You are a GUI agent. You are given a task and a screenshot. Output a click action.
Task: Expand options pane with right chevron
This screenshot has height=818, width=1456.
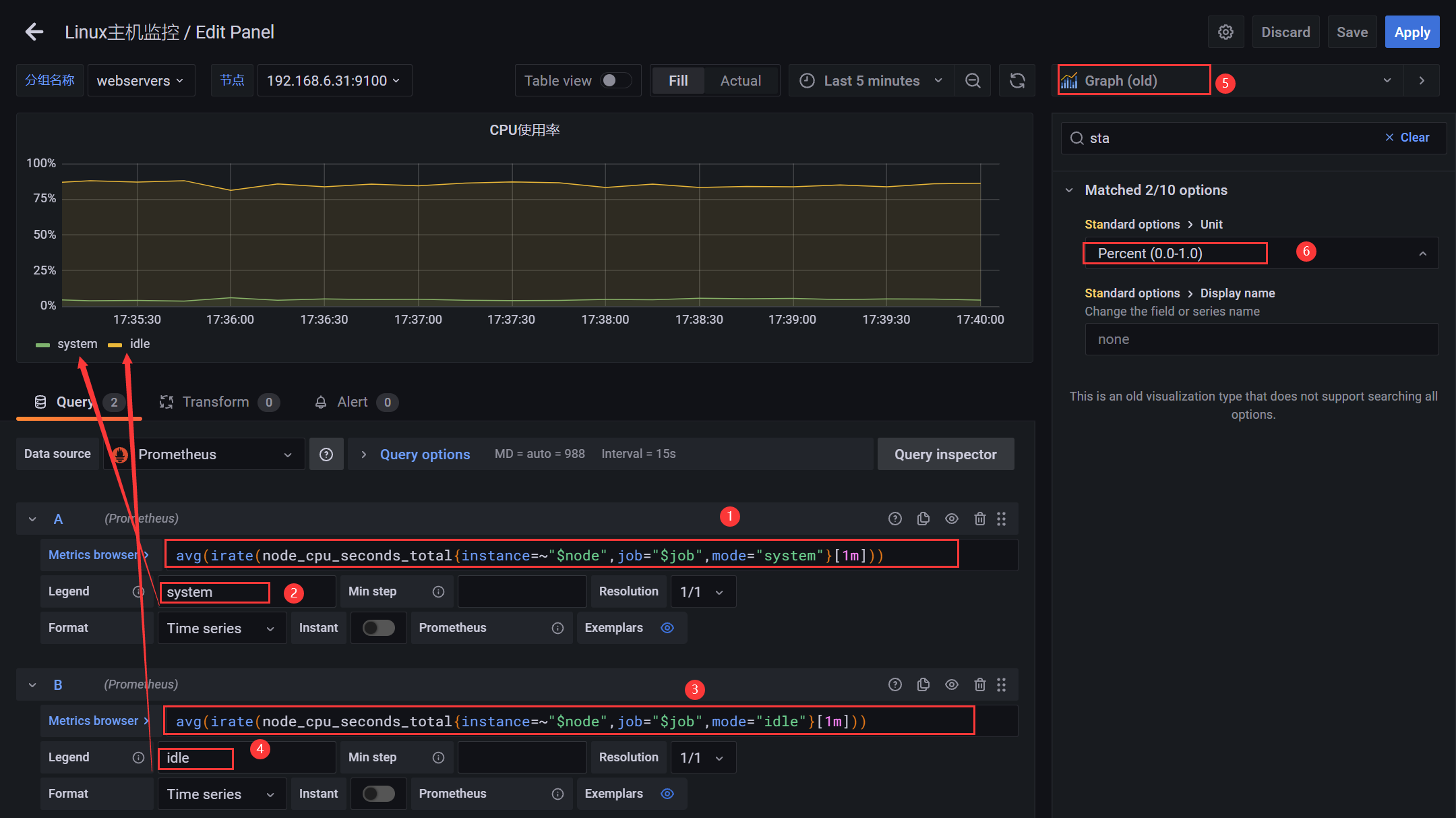1422,81
